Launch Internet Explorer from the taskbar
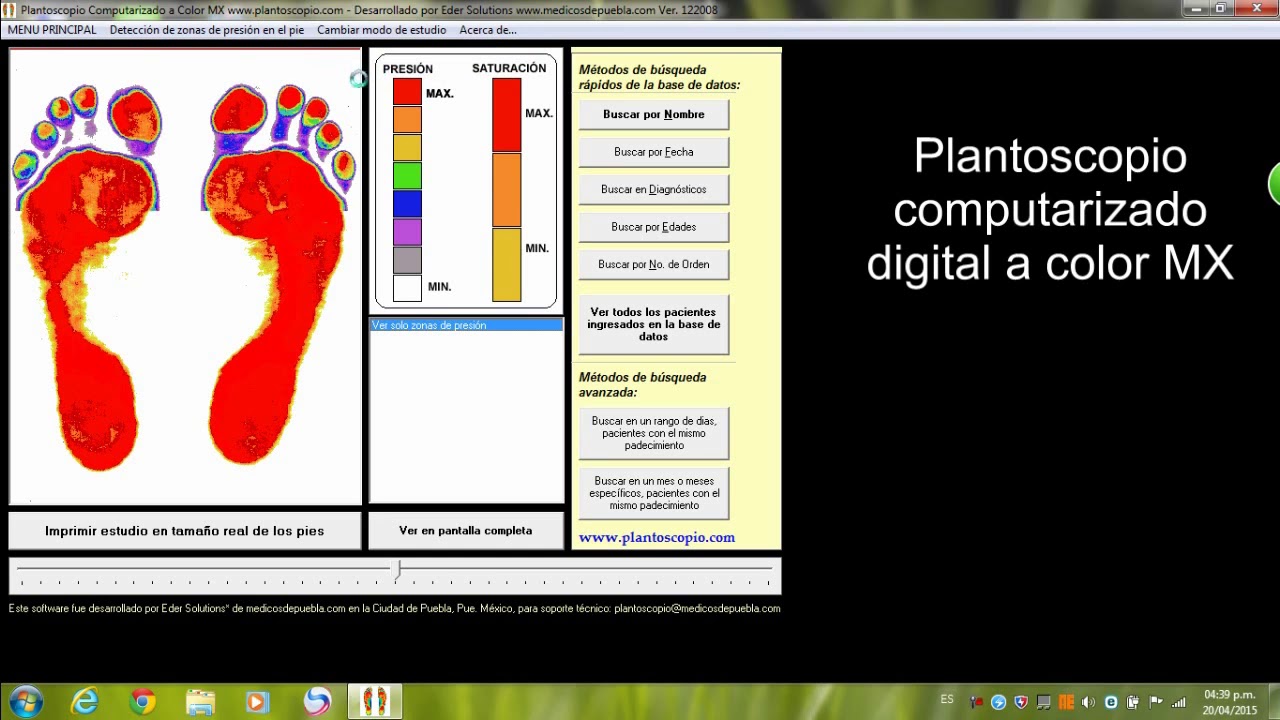 [x=85, y=701]
